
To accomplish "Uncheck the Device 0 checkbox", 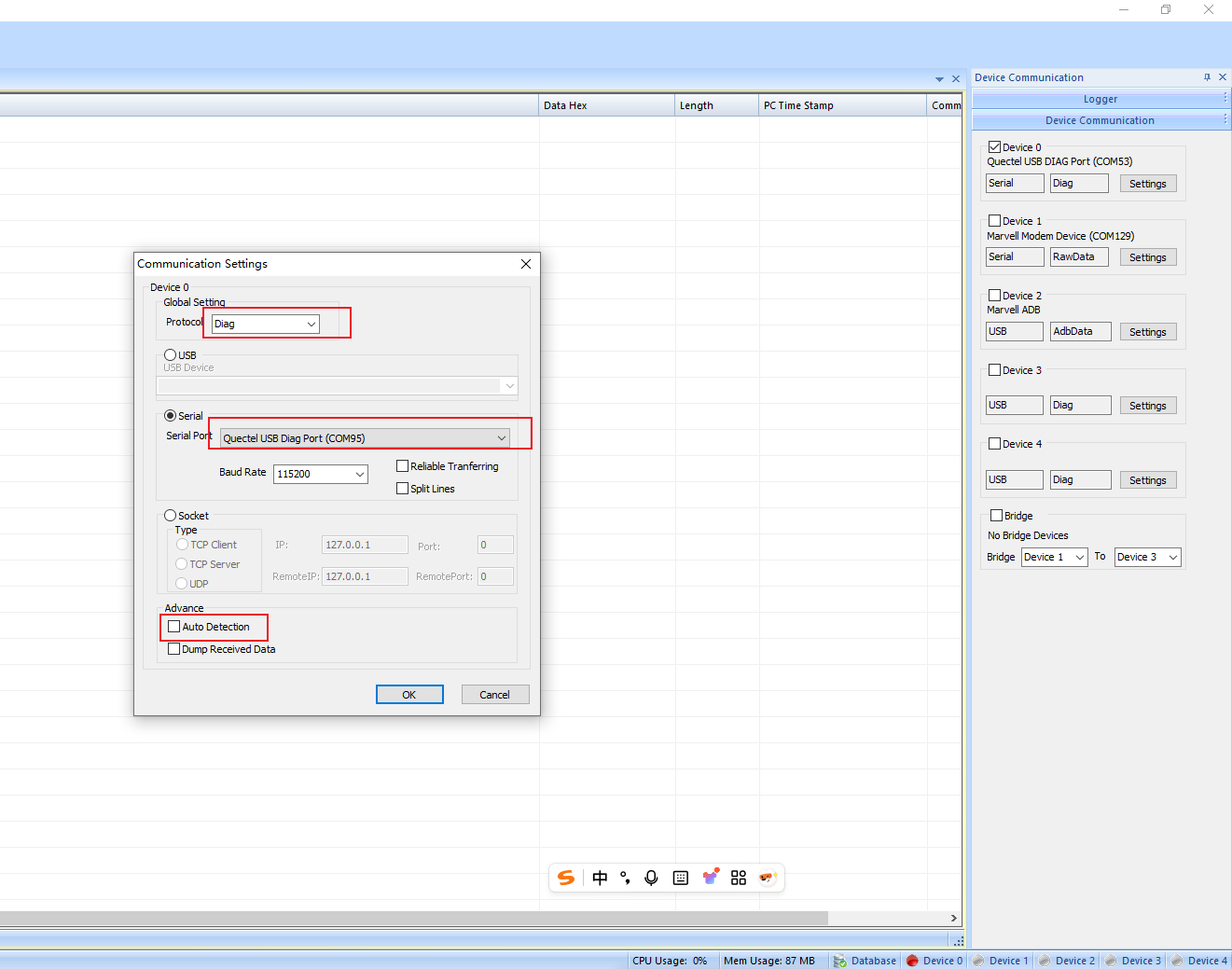I will click(x=995, y=147).
